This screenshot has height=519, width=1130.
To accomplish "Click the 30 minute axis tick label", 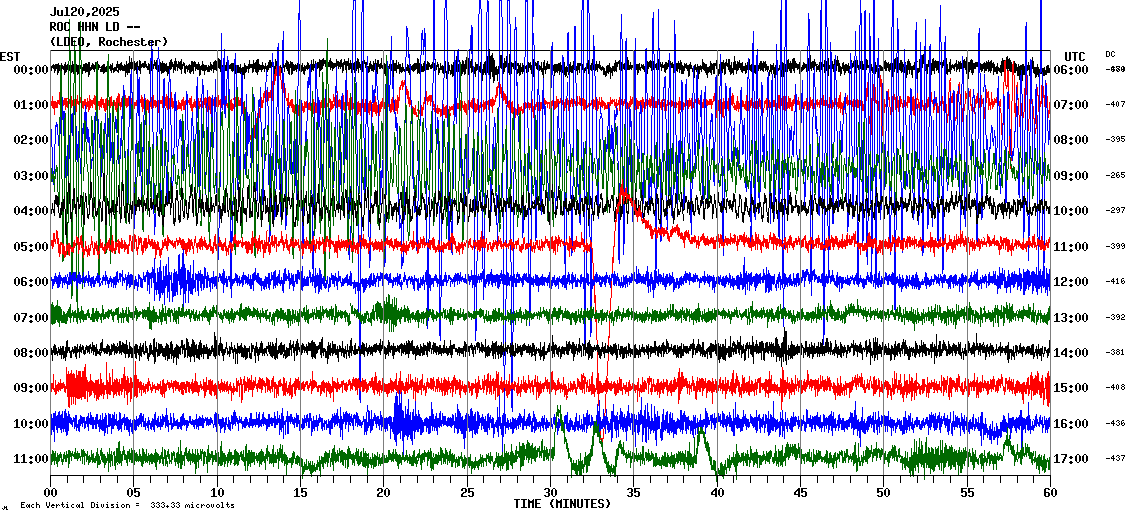I will [x=550, y=493].
